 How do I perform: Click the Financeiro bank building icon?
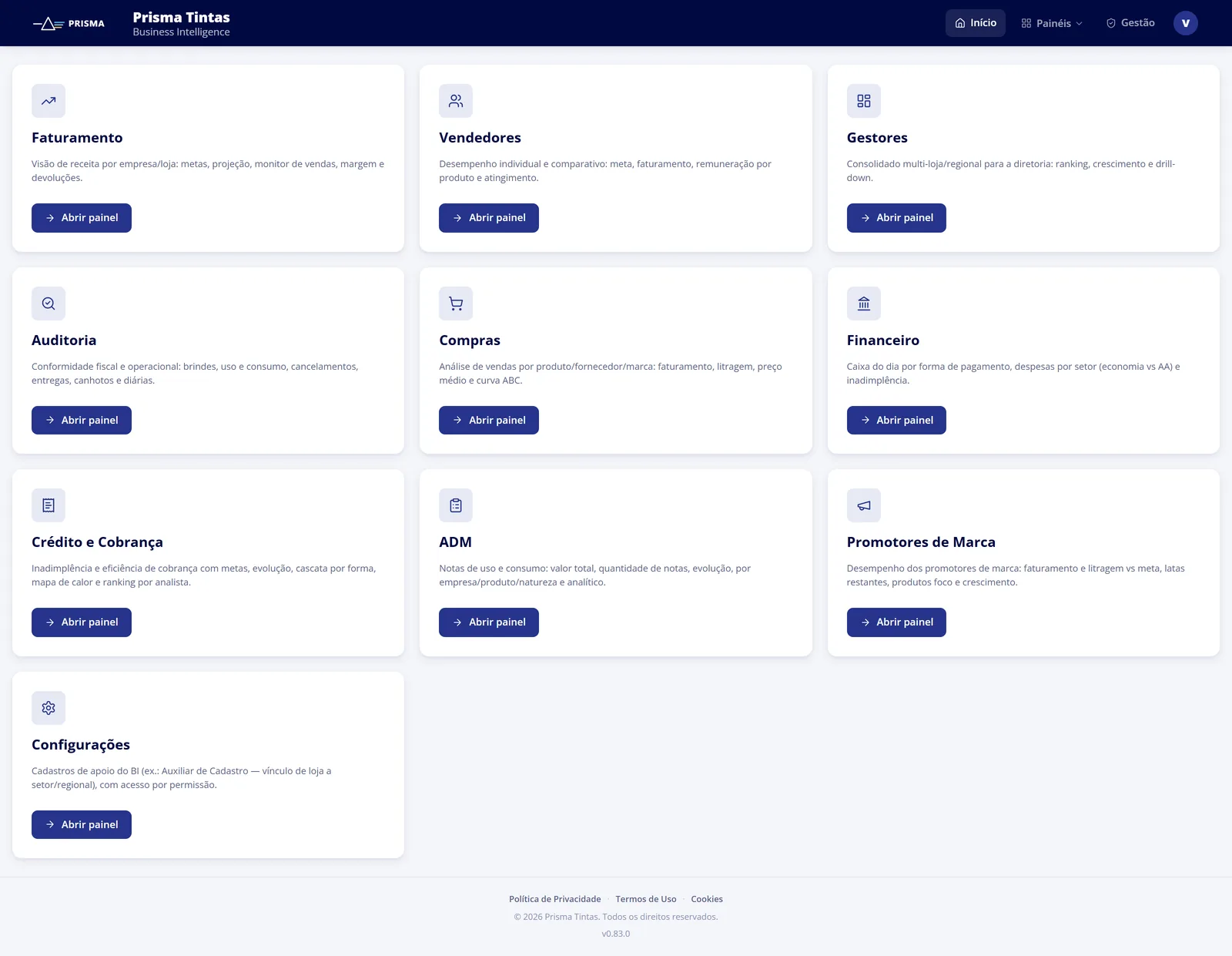[864, 304]
